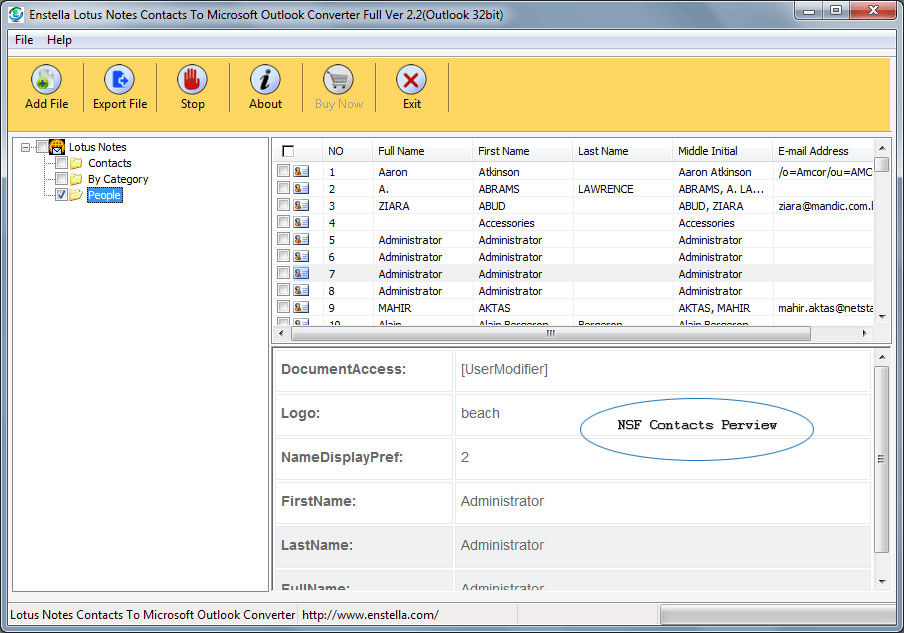Screen dimensions: 904x633
Task: Click the By Category folder icon
Action: [x=76, y=179]
